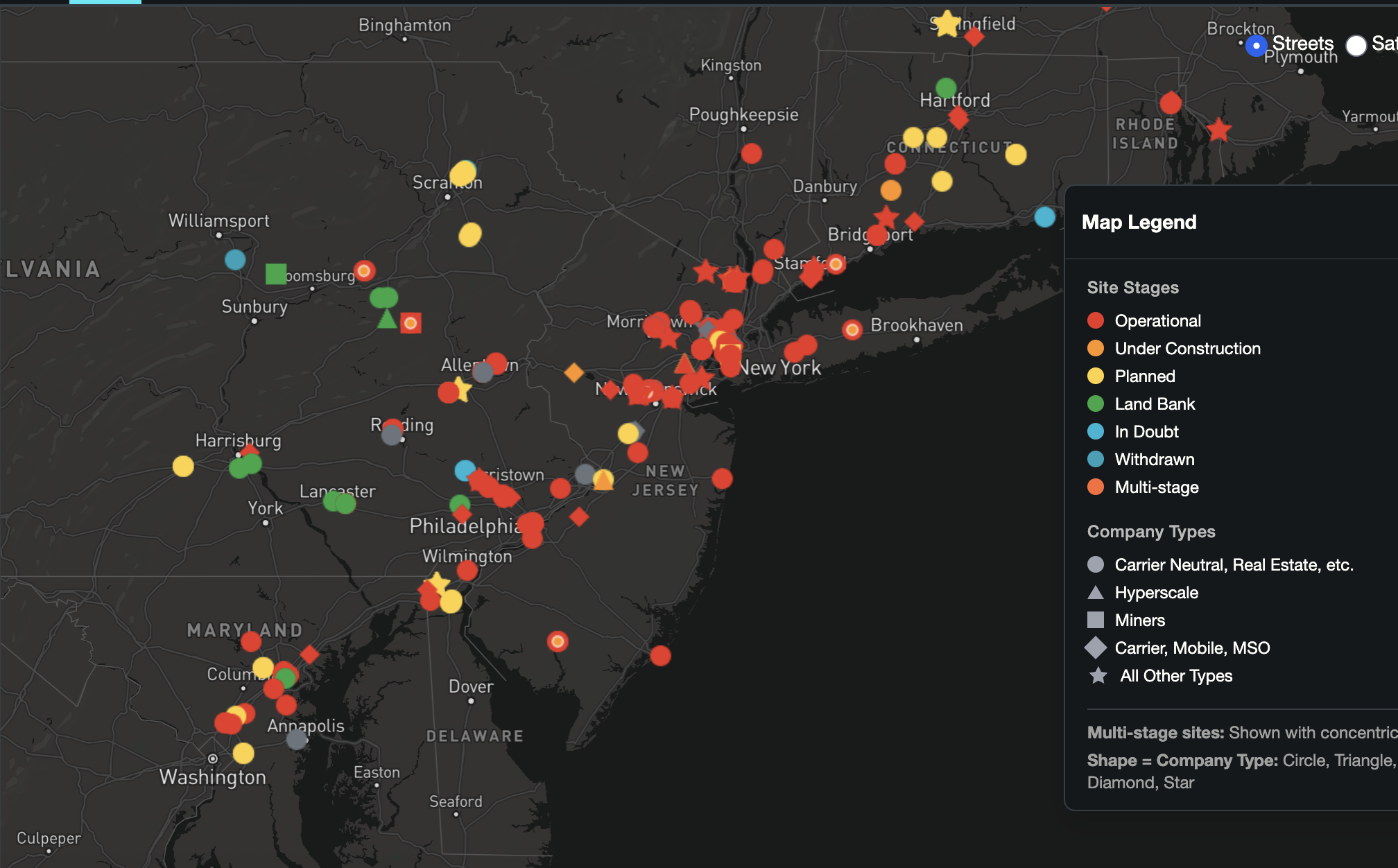This screenshot has height=868, width=1398.
Task: Select the multi-stage concentric marker near Brookhaven
Action: 851,329
